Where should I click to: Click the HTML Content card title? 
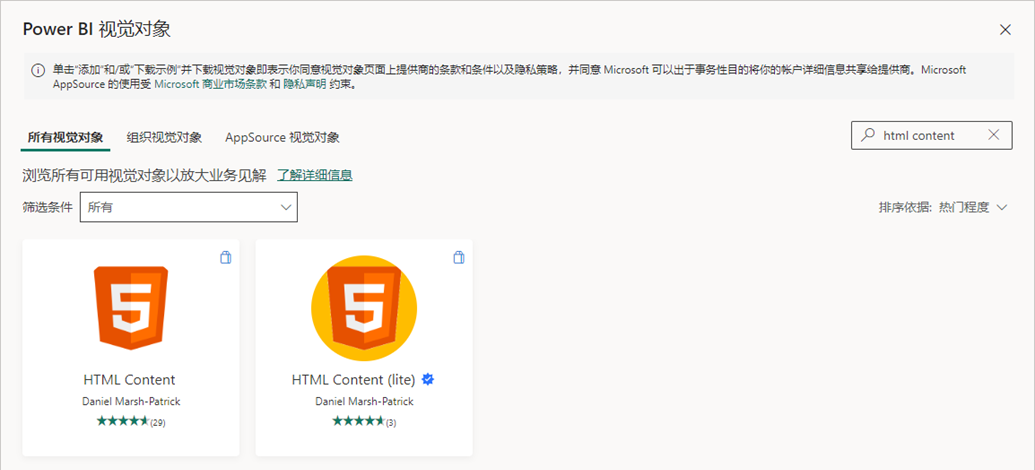129,380
